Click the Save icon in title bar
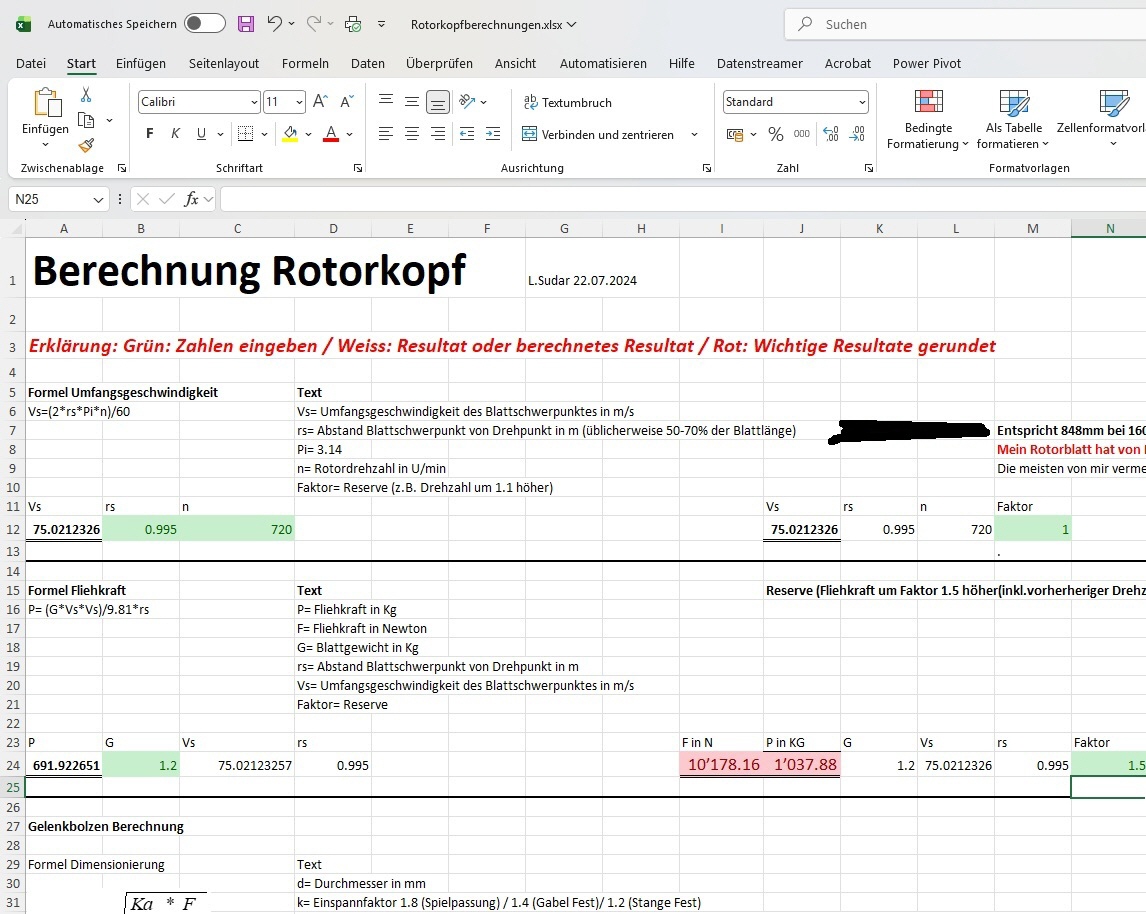The image size is (1146, 914). 246,24
